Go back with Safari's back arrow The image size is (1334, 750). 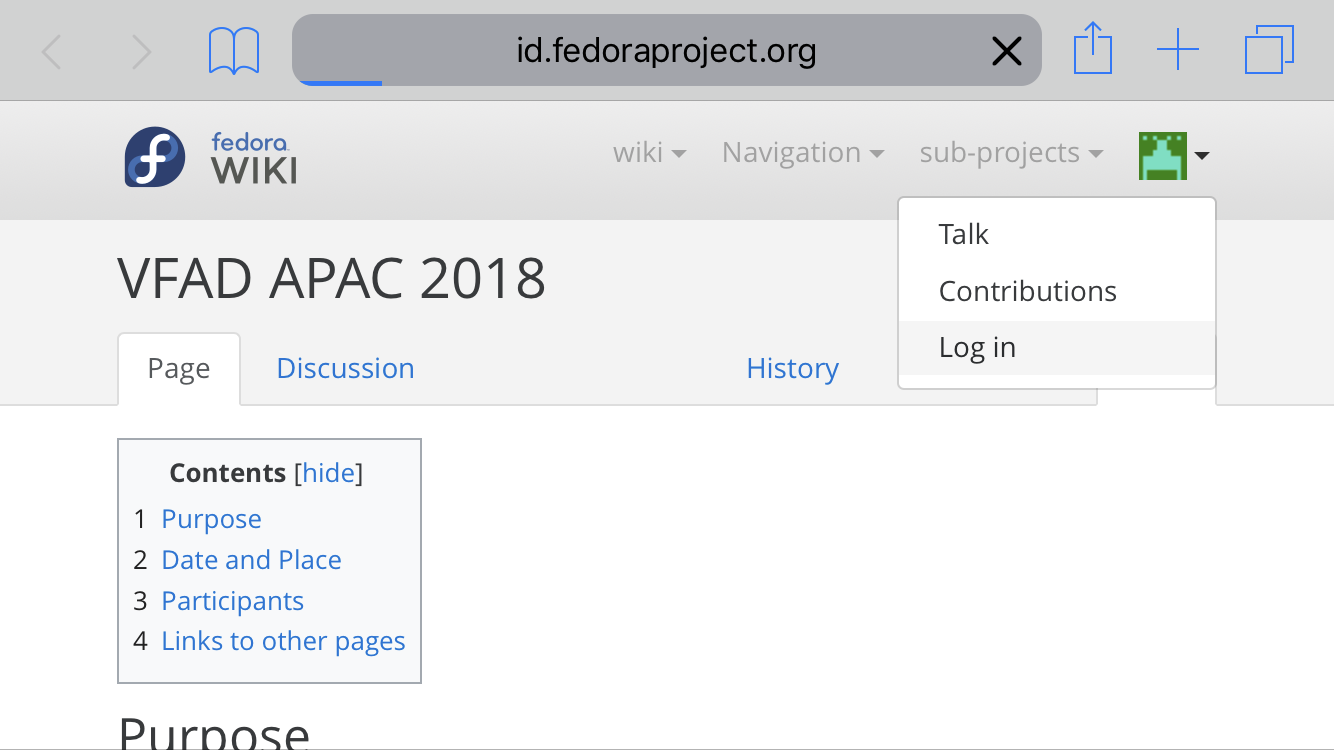coord(52,51)
